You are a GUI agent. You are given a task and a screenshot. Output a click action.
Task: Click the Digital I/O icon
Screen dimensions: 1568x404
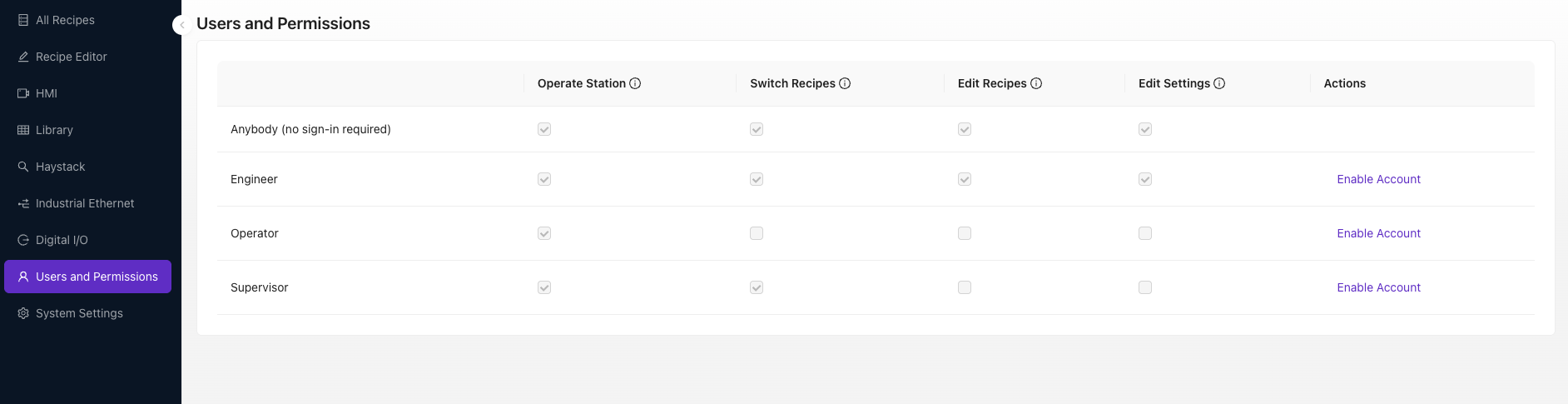(x=23, y=240)
